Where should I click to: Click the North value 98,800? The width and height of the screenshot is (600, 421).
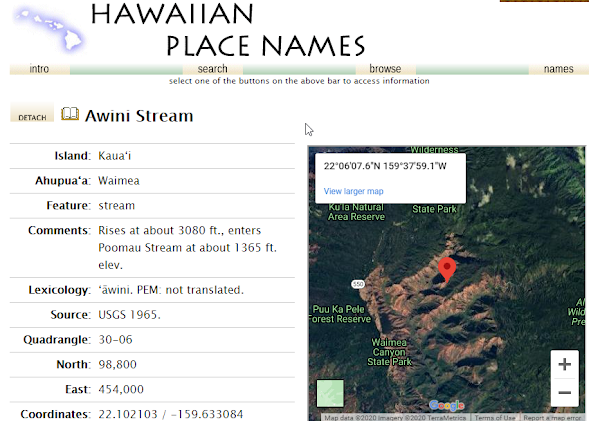(117, 364)
